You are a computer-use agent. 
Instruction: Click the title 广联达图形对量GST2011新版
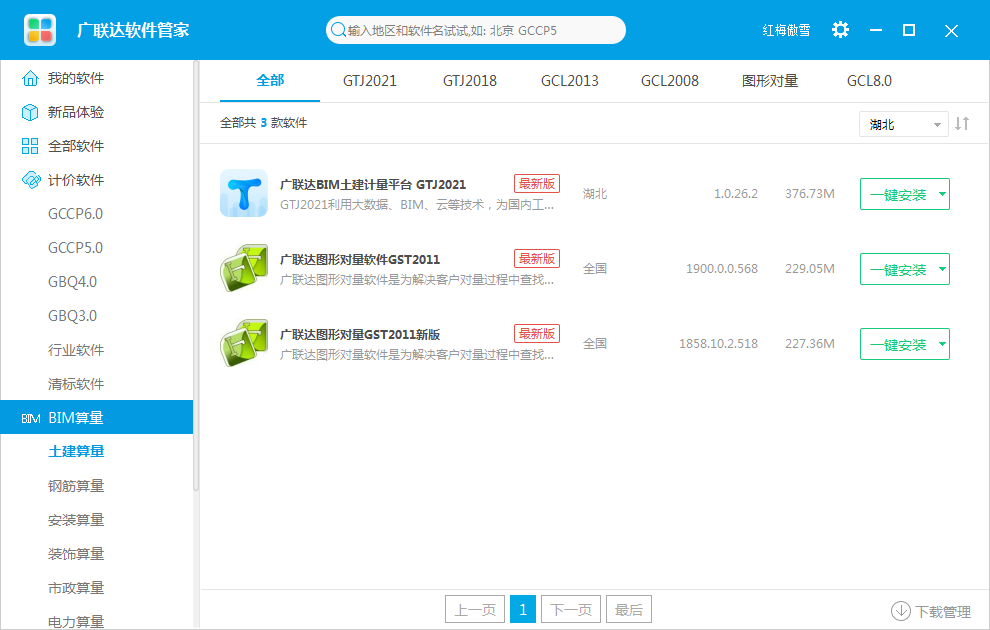tap(360, 335)
